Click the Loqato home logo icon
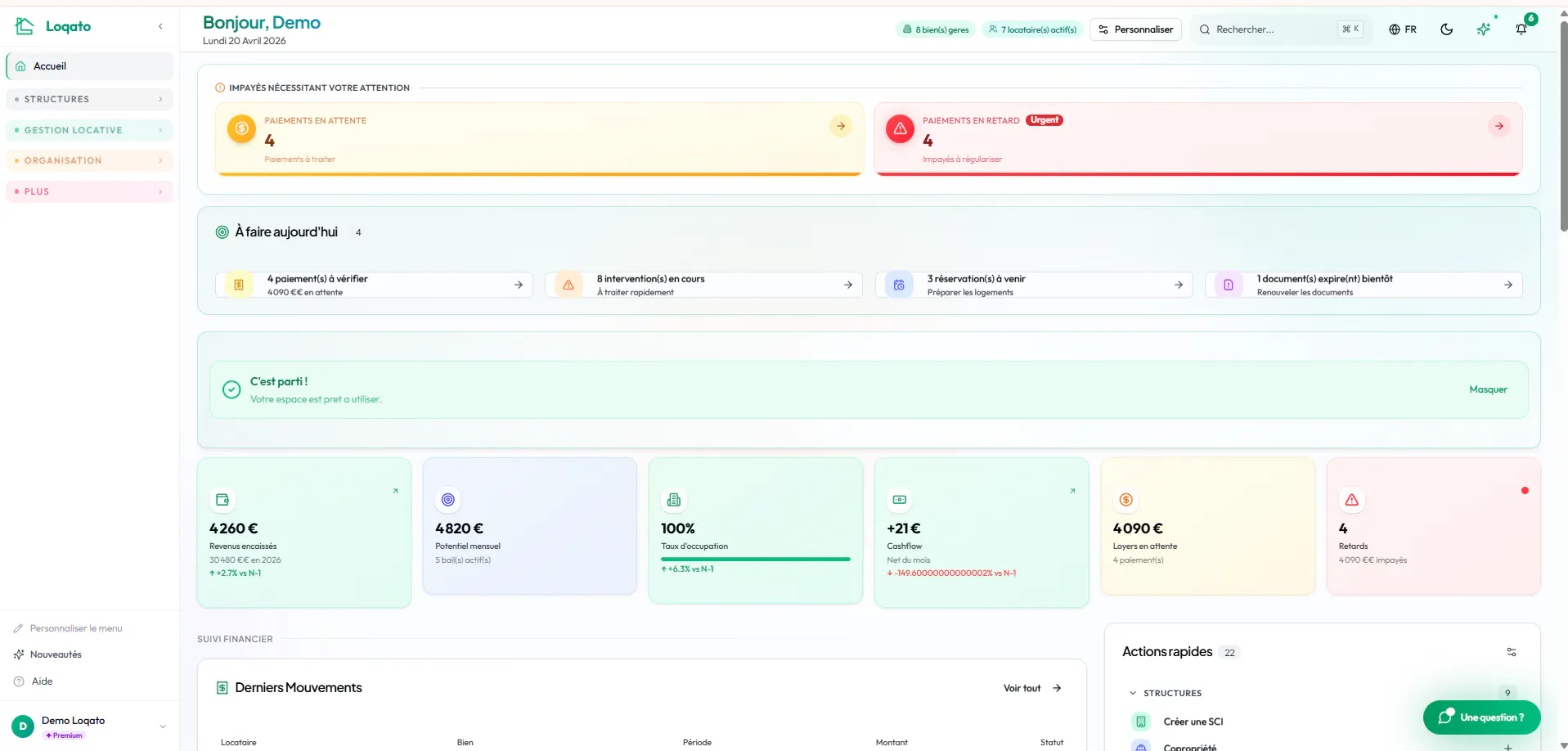 click(x=25, y=26)
